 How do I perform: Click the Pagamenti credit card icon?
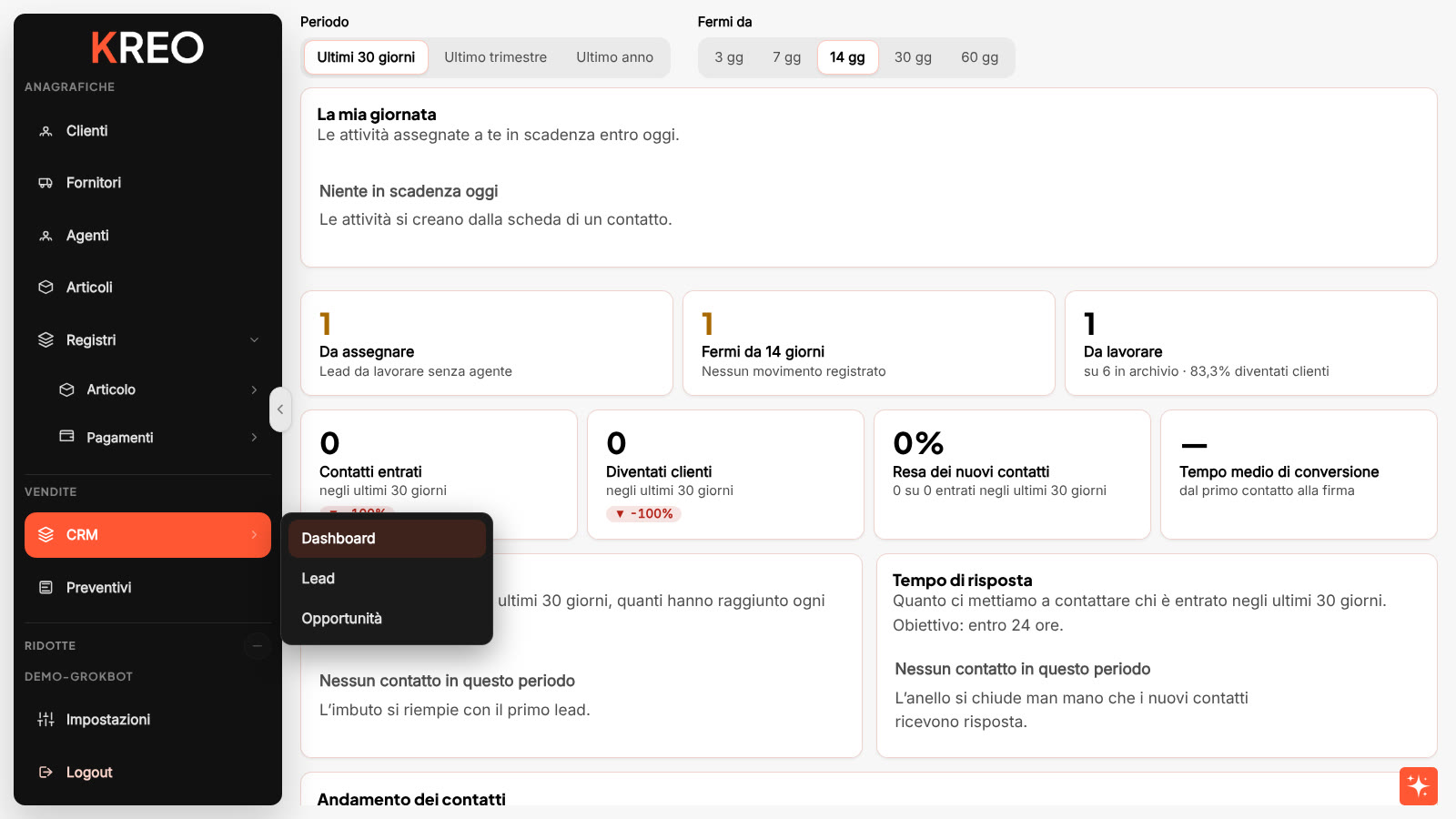point(66,437)
